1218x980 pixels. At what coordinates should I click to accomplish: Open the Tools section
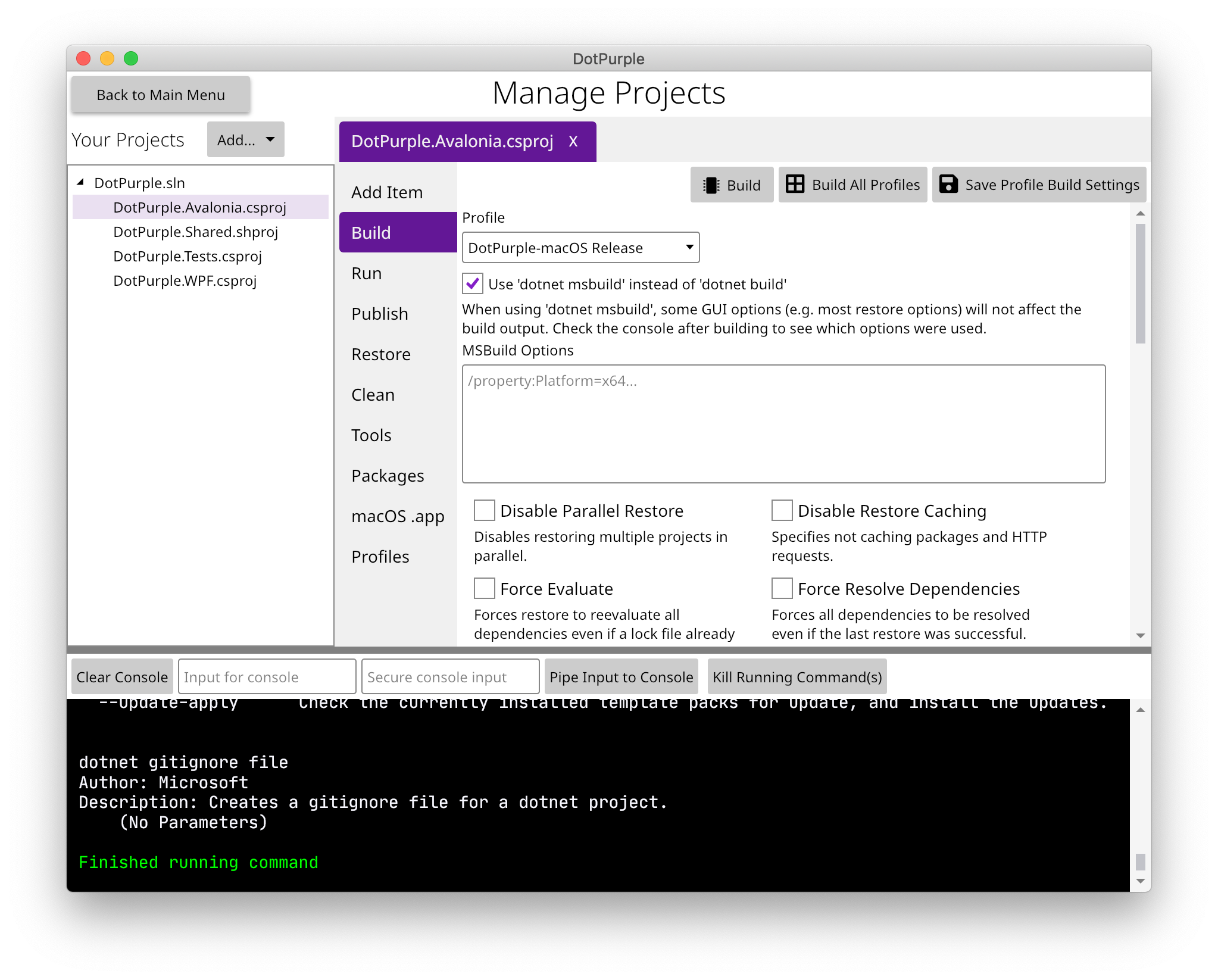pyautogui.click(x=398, y=435)
